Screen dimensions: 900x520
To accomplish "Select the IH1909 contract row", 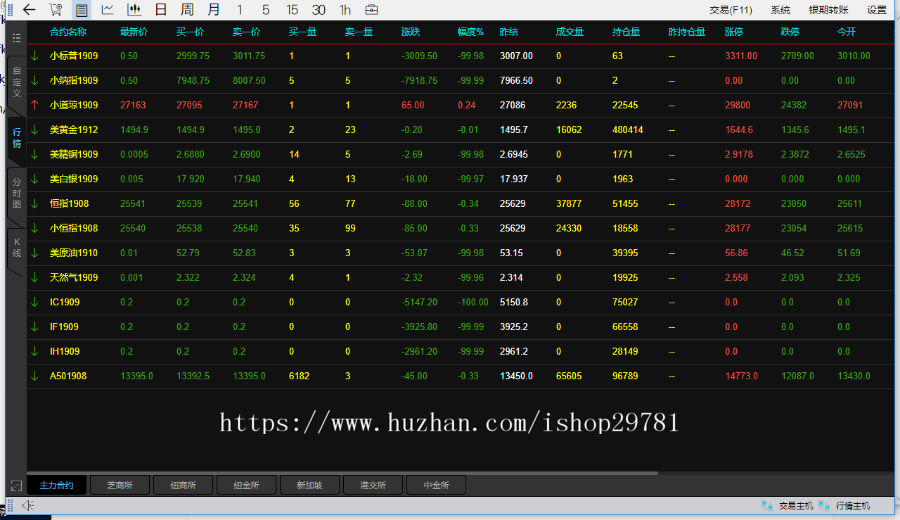I will (460, 352).
